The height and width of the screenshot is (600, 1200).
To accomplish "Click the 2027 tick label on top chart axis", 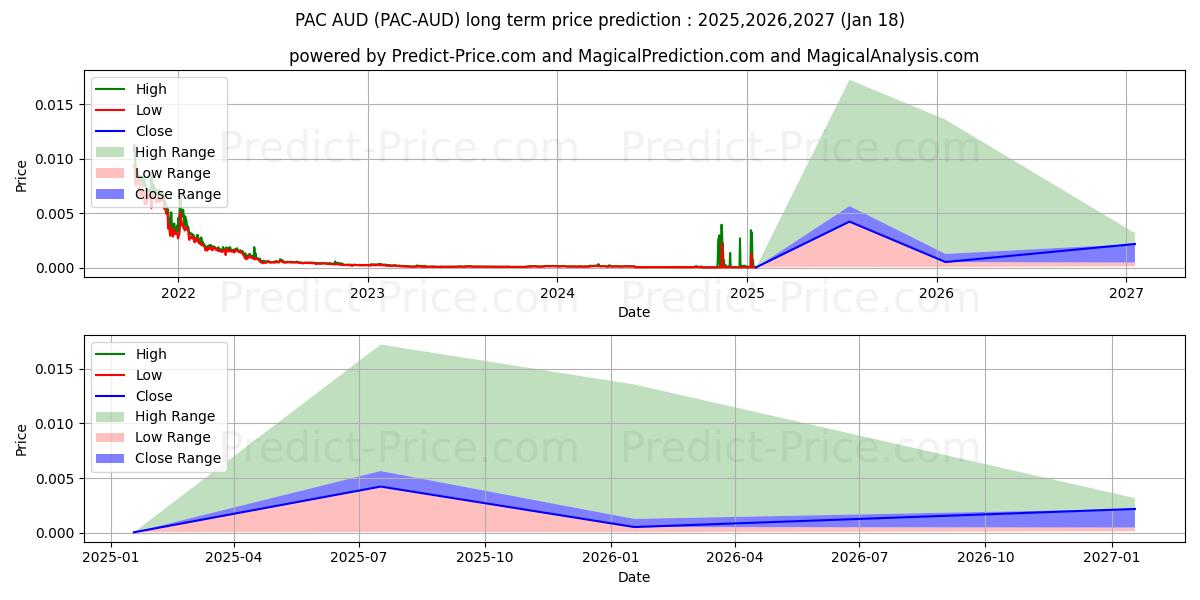I will tap(1126, 293).
